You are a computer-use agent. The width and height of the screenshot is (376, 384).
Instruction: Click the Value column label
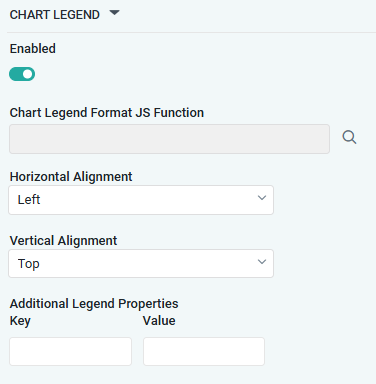click(x=159, y=321)
